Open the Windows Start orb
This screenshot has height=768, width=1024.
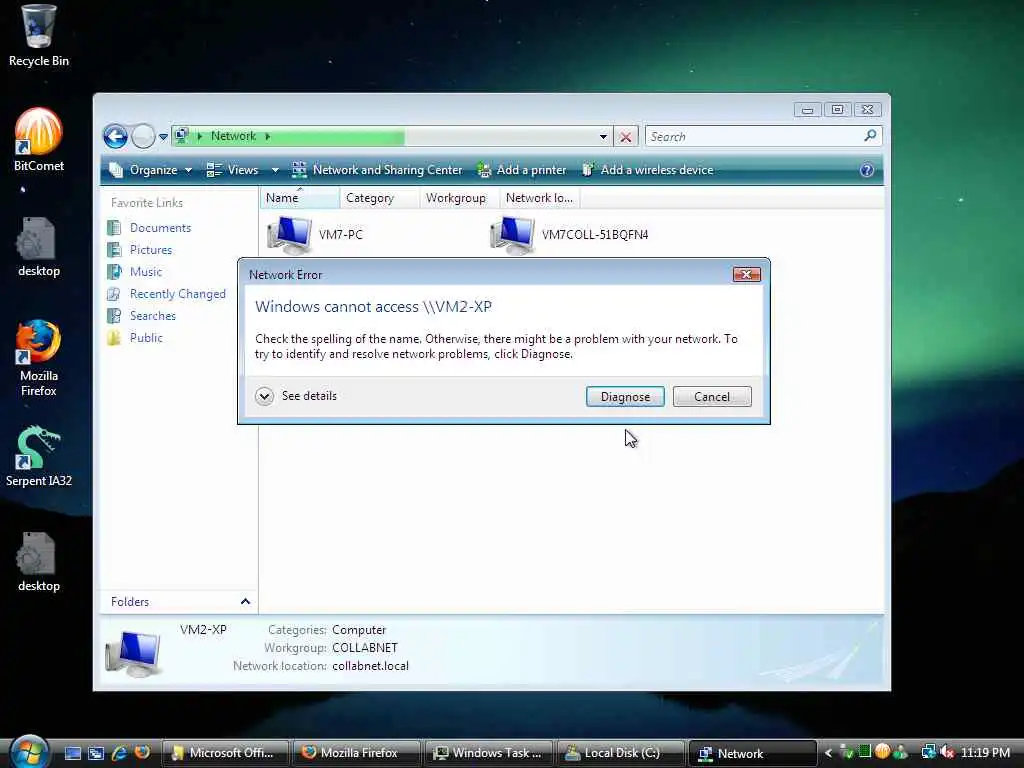[30, 751]
